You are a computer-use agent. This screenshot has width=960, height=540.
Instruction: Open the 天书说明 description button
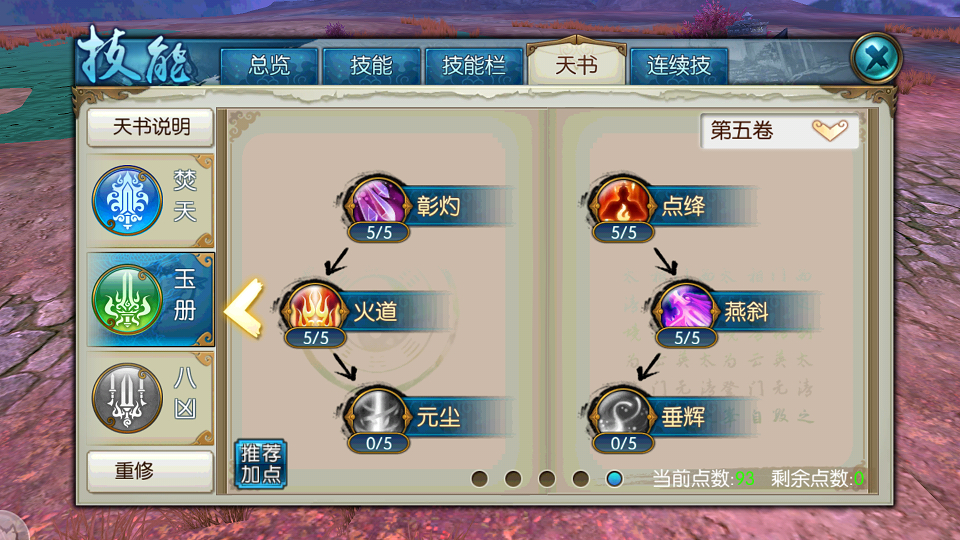[151, 127]
